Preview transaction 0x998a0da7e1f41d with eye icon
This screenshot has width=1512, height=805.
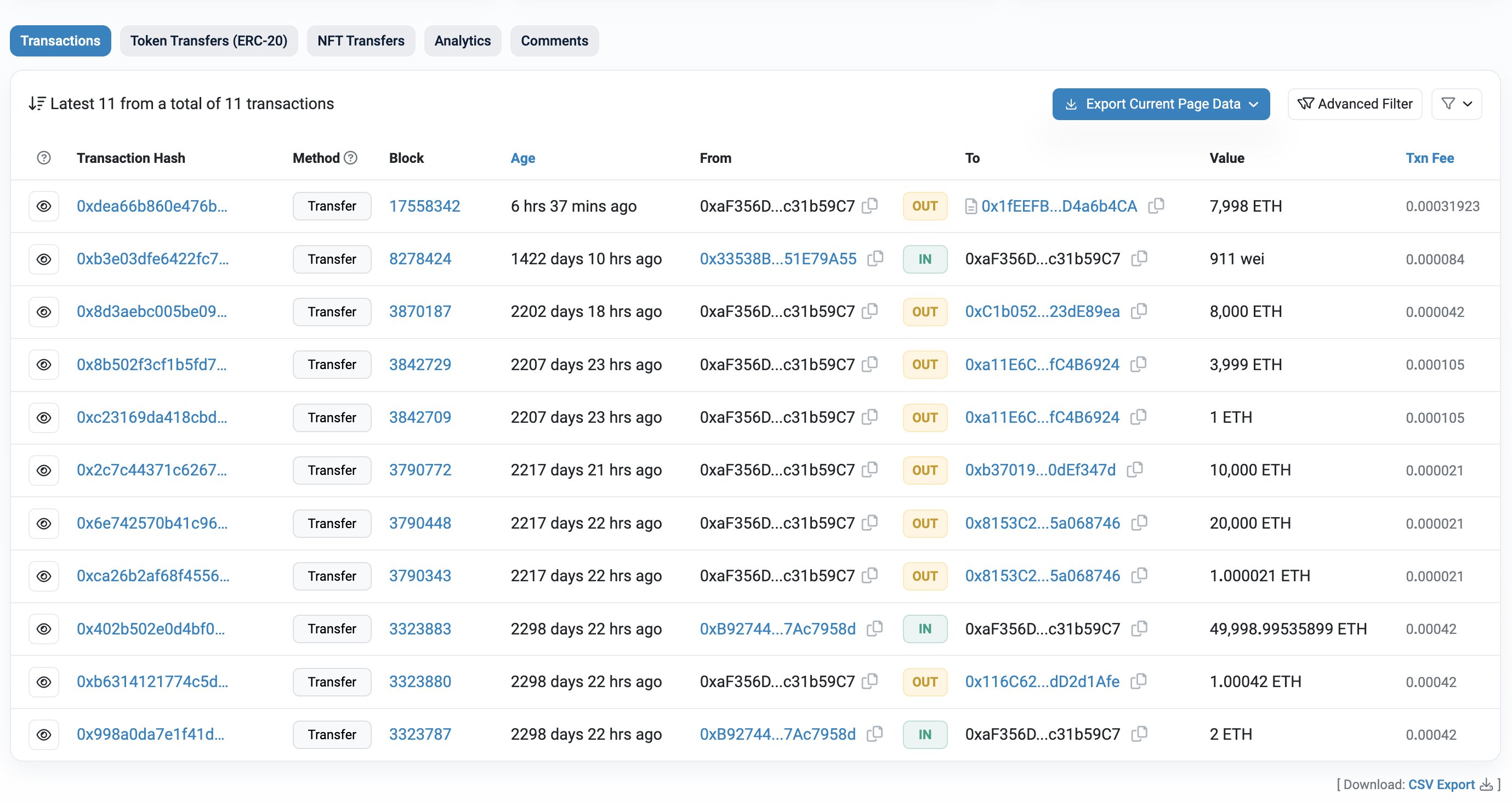point(44,735)
